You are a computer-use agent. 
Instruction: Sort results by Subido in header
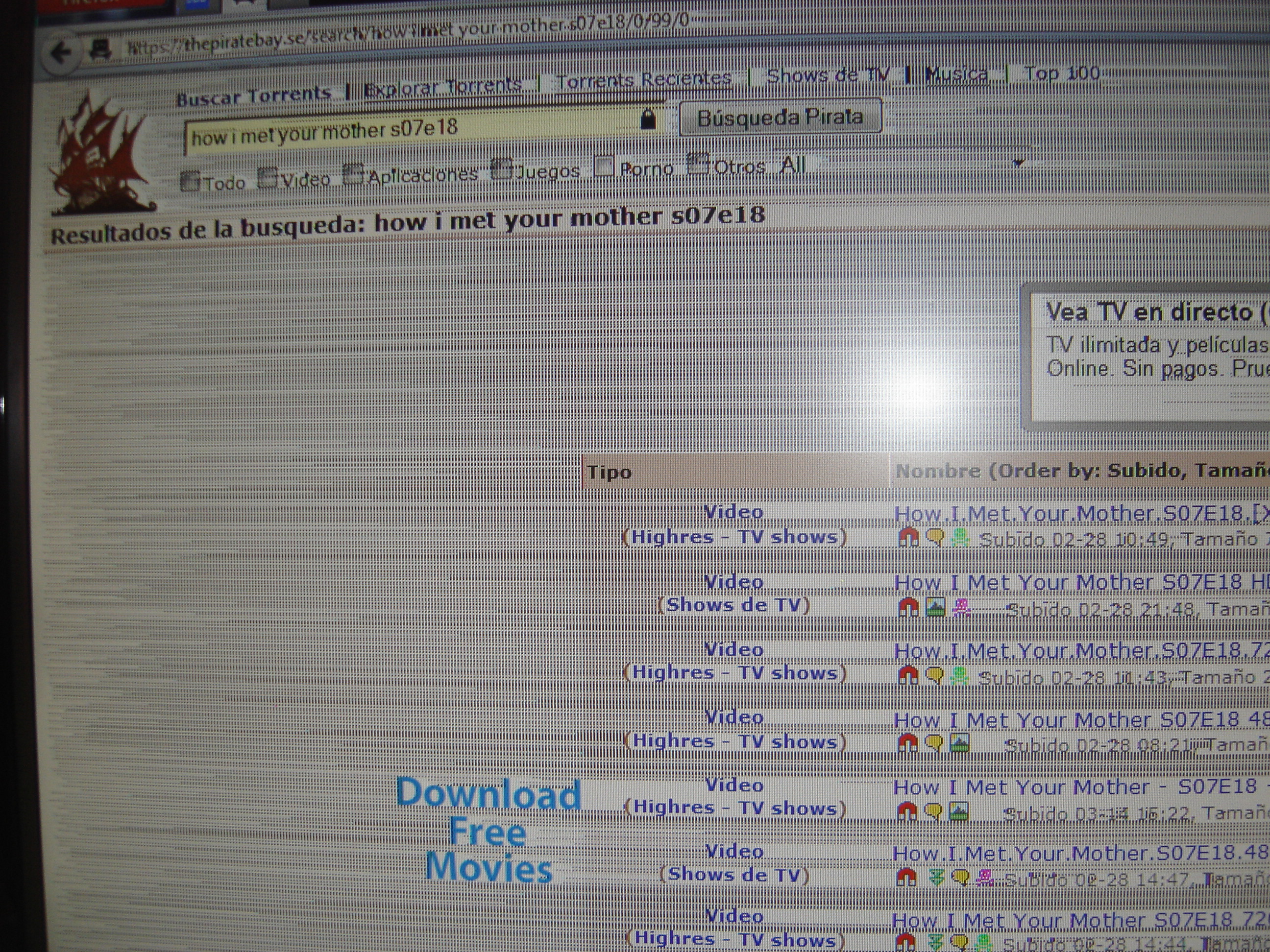click(1143, 471)
